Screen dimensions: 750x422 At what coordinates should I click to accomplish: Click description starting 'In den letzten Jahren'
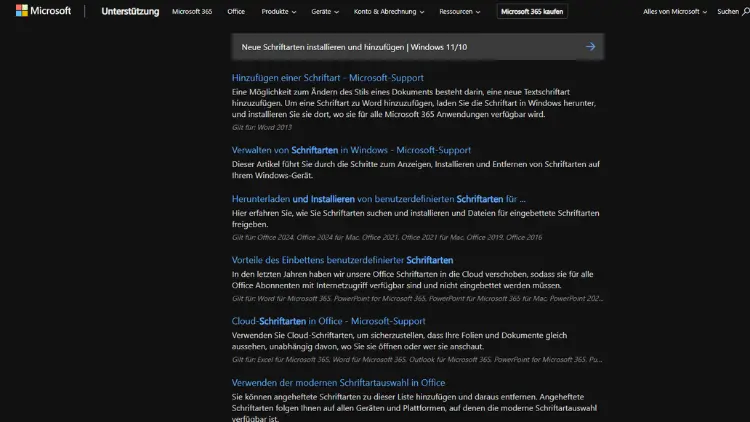click(413, 279)
